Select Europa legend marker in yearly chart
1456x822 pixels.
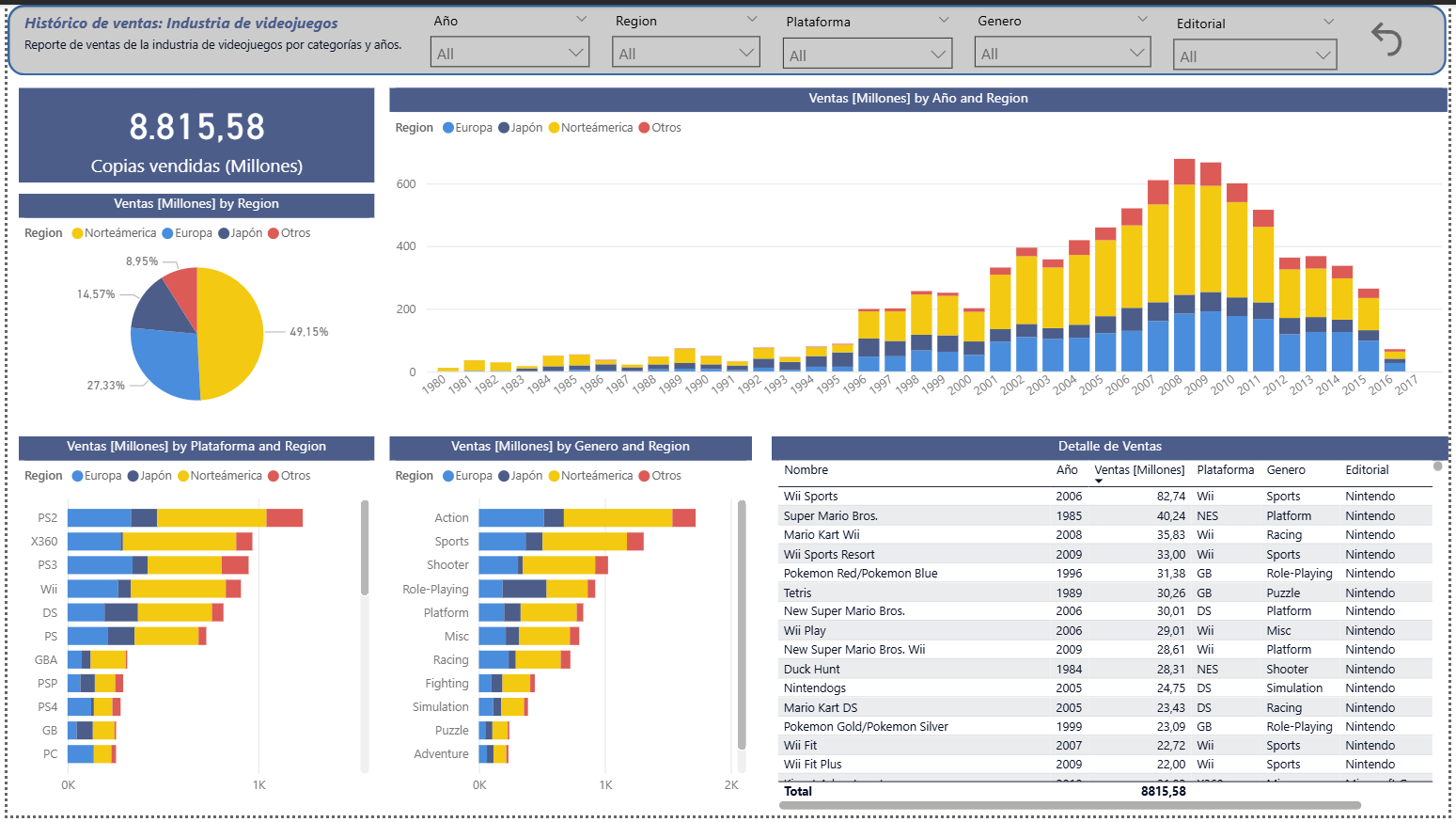448,128
